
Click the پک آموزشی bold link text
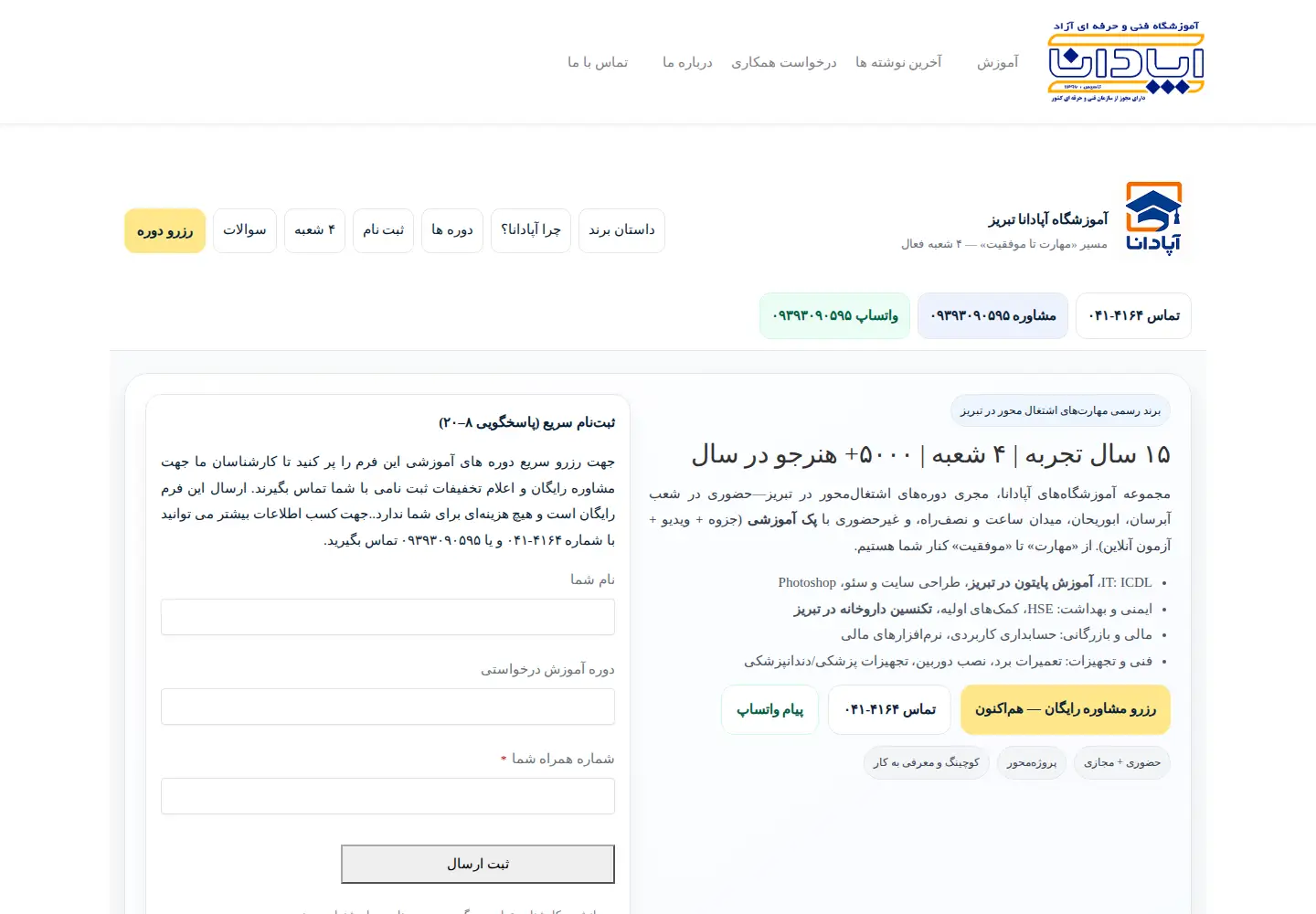point(782,519)
